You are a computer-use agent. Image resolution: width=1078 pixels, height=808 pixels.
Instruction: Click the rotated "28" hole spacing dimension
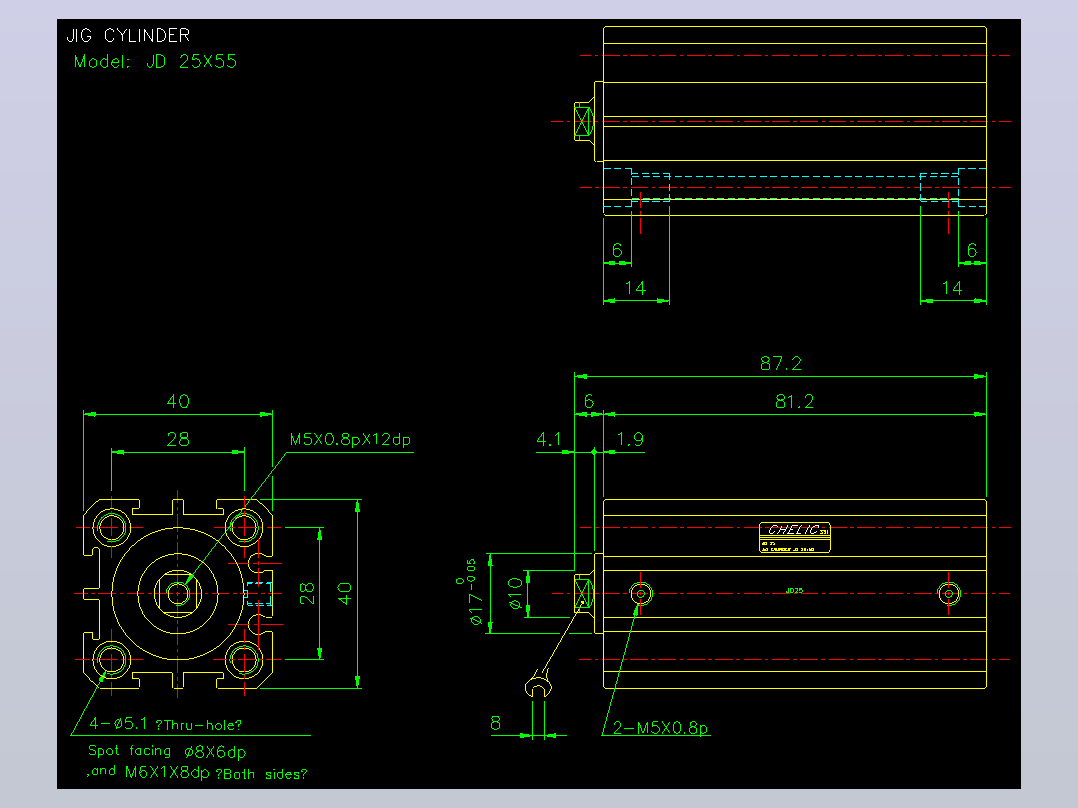tap(307, 593)
